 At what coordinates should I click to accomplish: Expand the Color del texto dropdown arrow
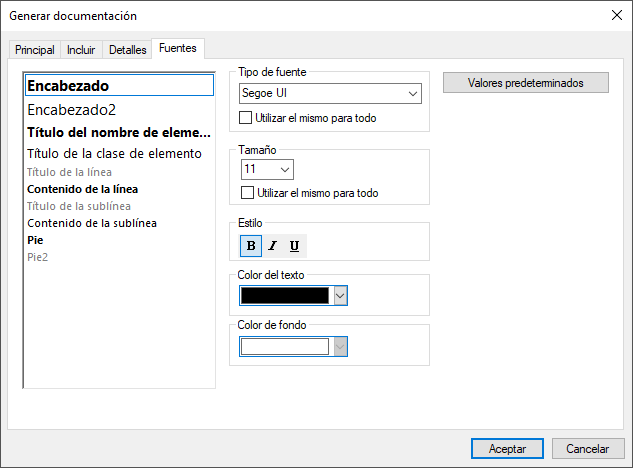(x=340, y=295)
